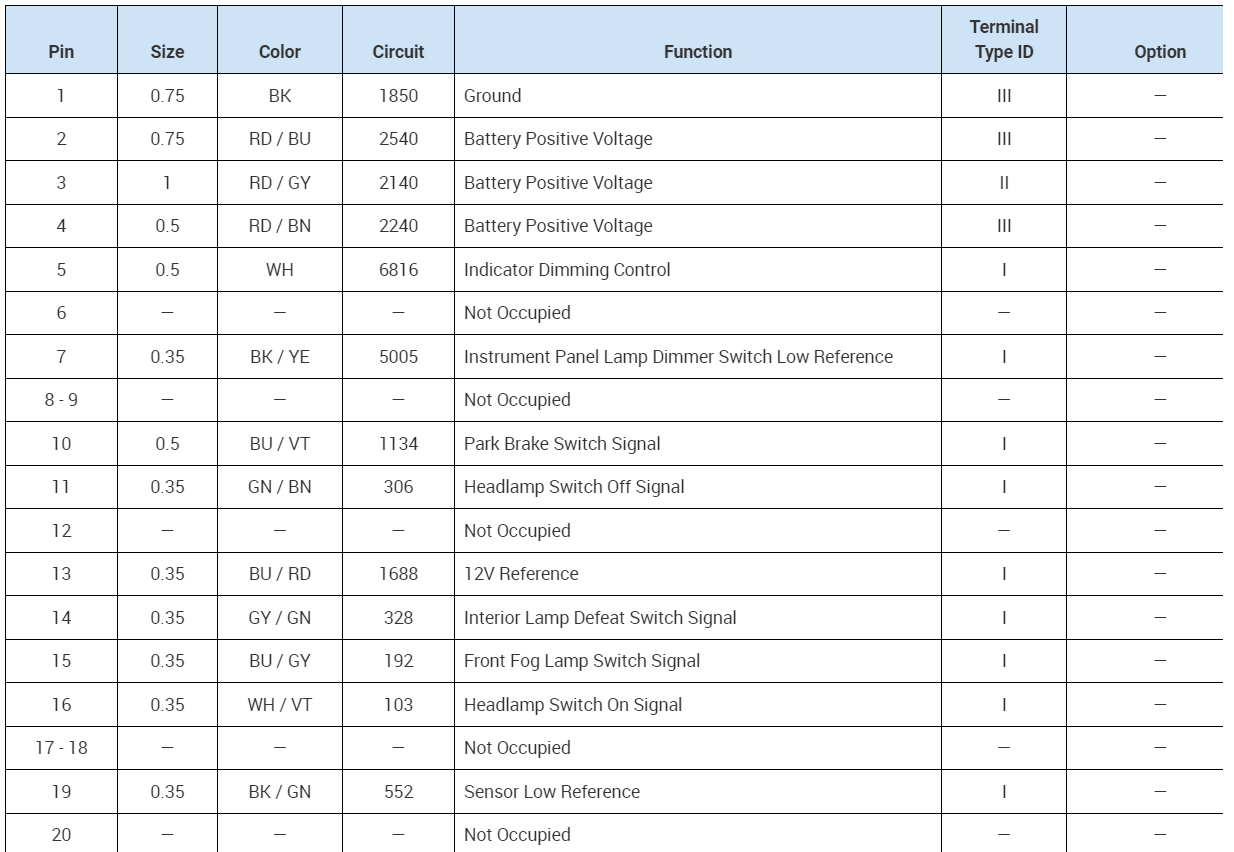The height and width of the screenshot is (852, 1234).
Task: Select the Ground function cell
Action: pyautogui.click(x=493, y=96)
